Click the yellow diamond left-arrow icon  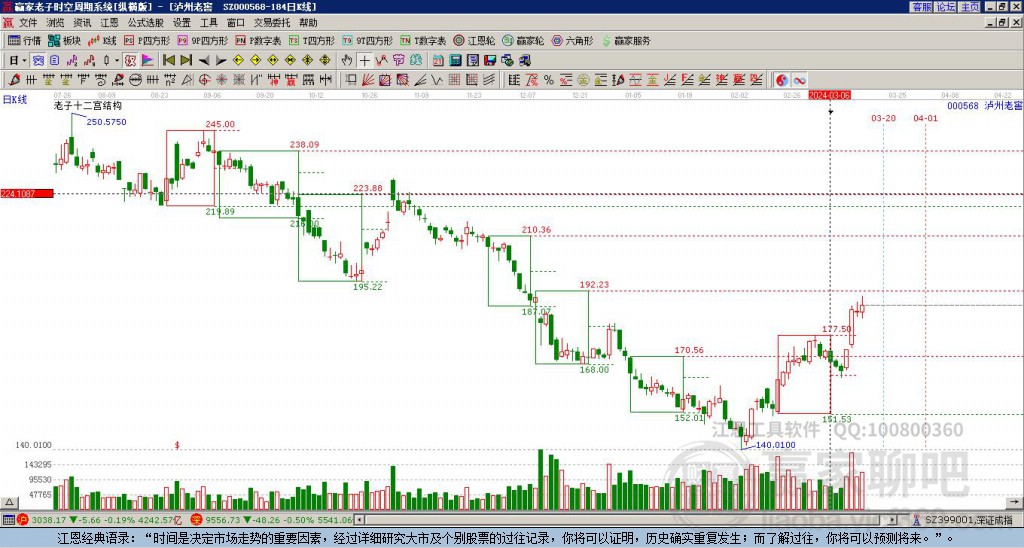point(238,61)
